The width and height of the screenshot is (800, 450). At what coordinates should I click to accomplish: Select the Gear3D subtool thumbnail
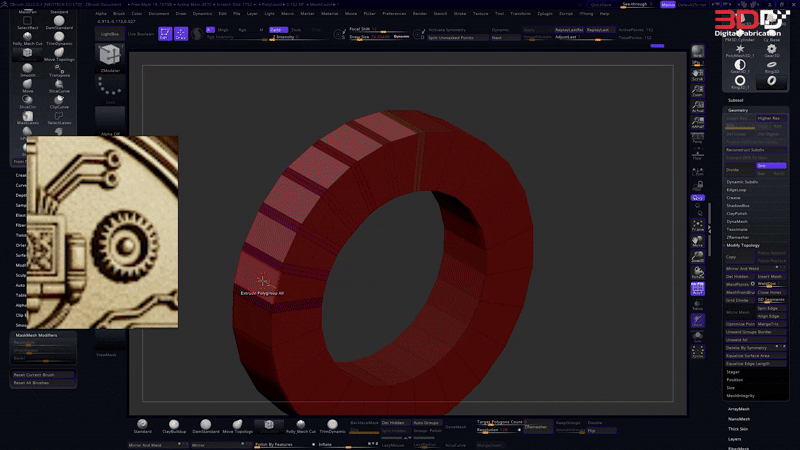tap(772, 49)
